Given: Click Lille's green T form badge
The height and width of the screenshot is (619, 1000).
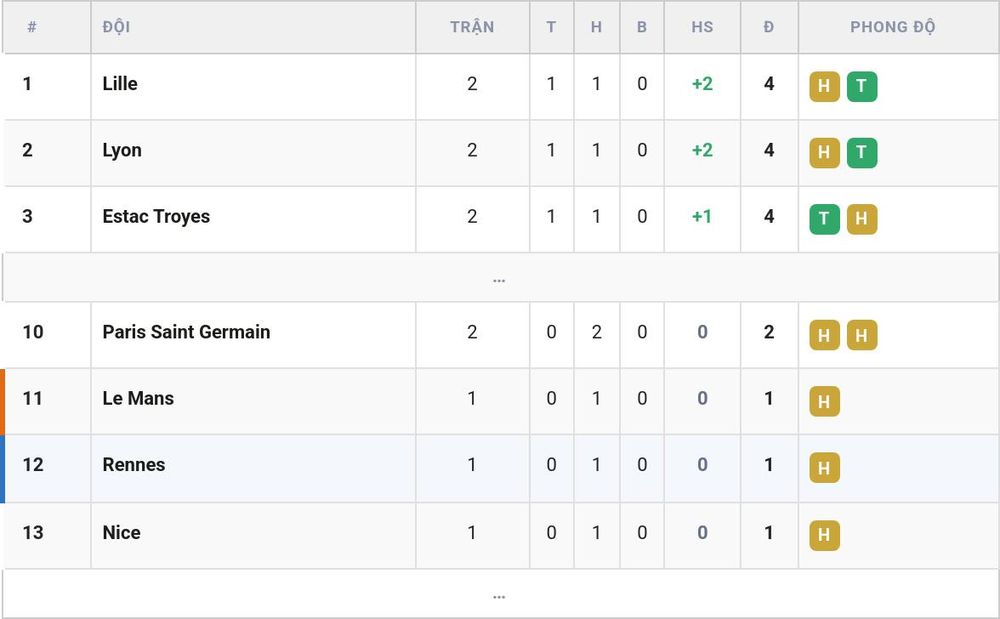Looking at the screenshot, I should tap(862, 87).
